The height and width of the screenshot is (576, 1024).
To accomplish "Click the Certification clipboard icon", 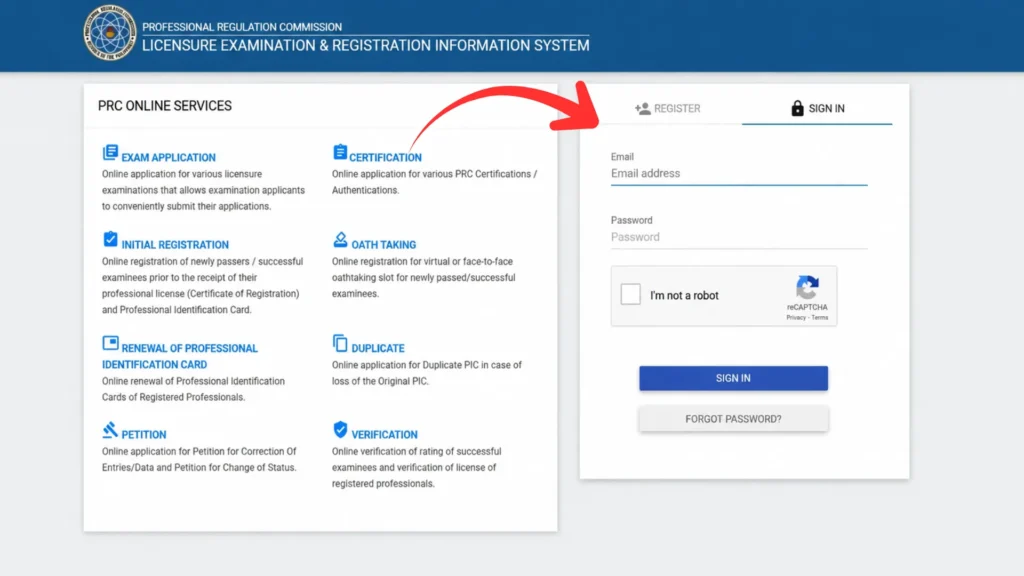I will (x=340, y=152).
